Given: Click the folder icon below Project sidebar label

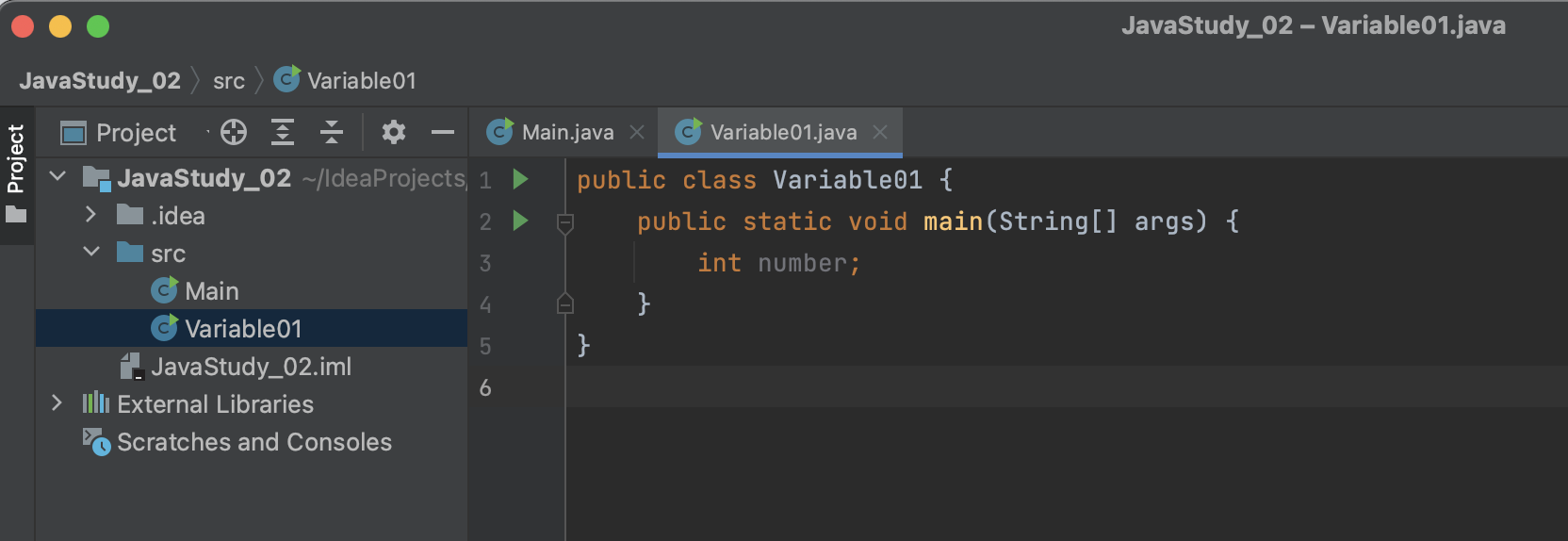Looking at the screenshot, I should pos(16,214).
